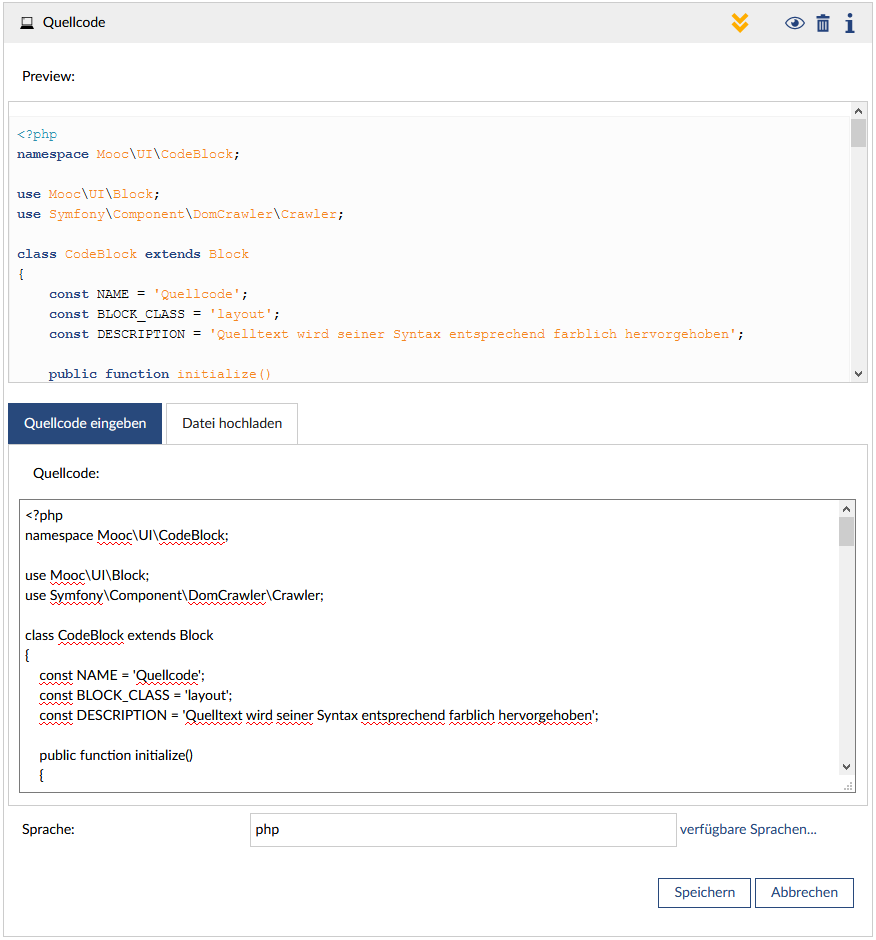
Task: Delete the block using trash icon
Action: (822, 23)
